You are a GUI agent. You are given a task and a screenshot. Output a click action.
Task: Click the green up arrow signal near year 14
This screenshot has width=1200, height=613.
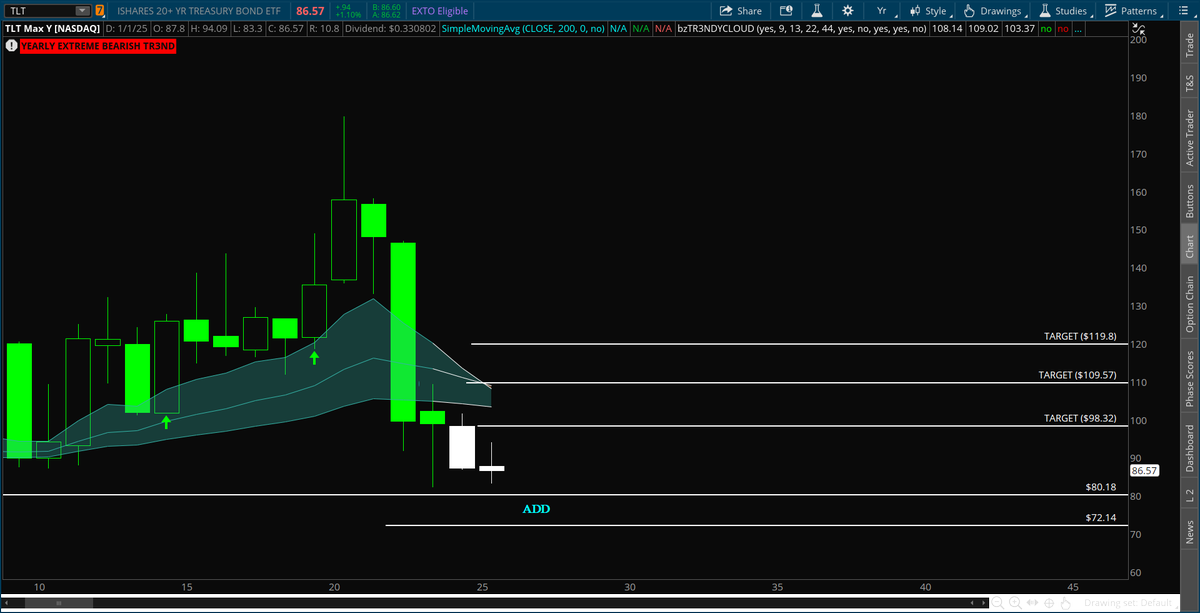click(166, 422)
